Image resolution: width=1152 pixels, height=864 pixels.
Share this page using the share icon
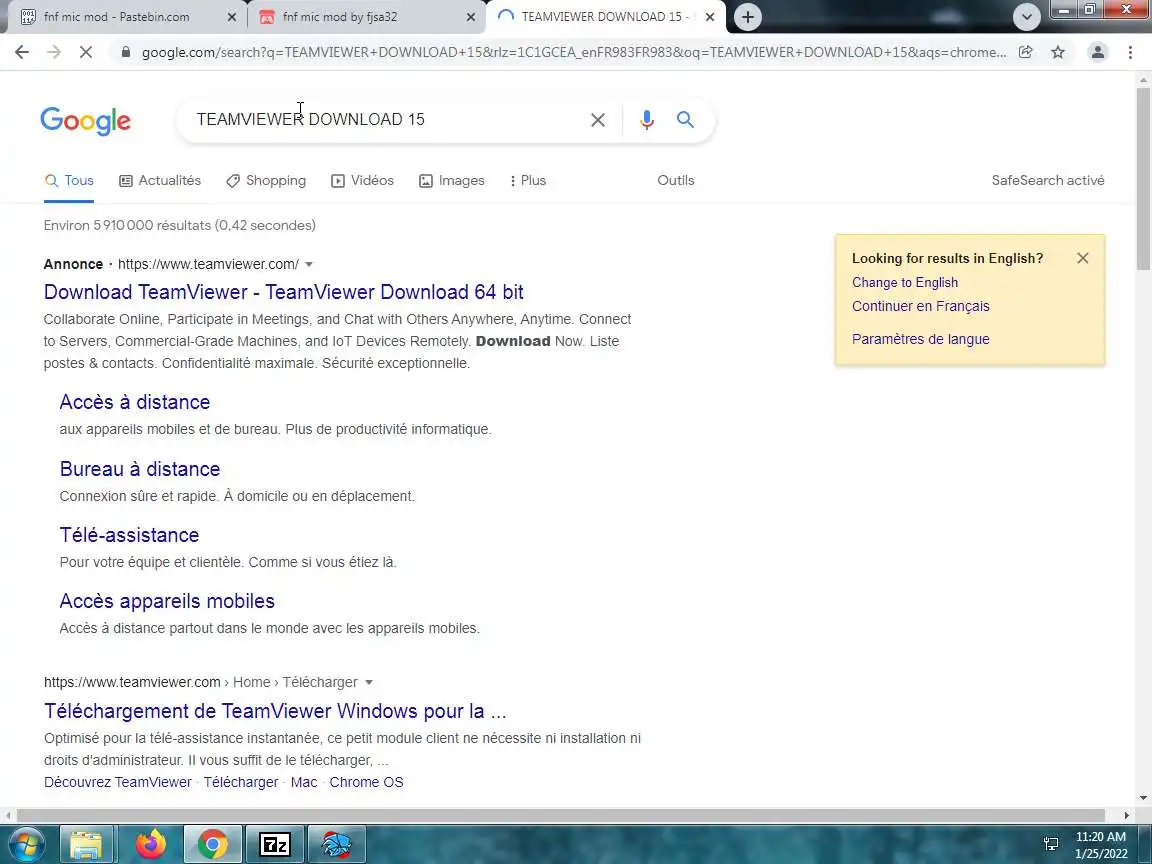click(1026, 52)
